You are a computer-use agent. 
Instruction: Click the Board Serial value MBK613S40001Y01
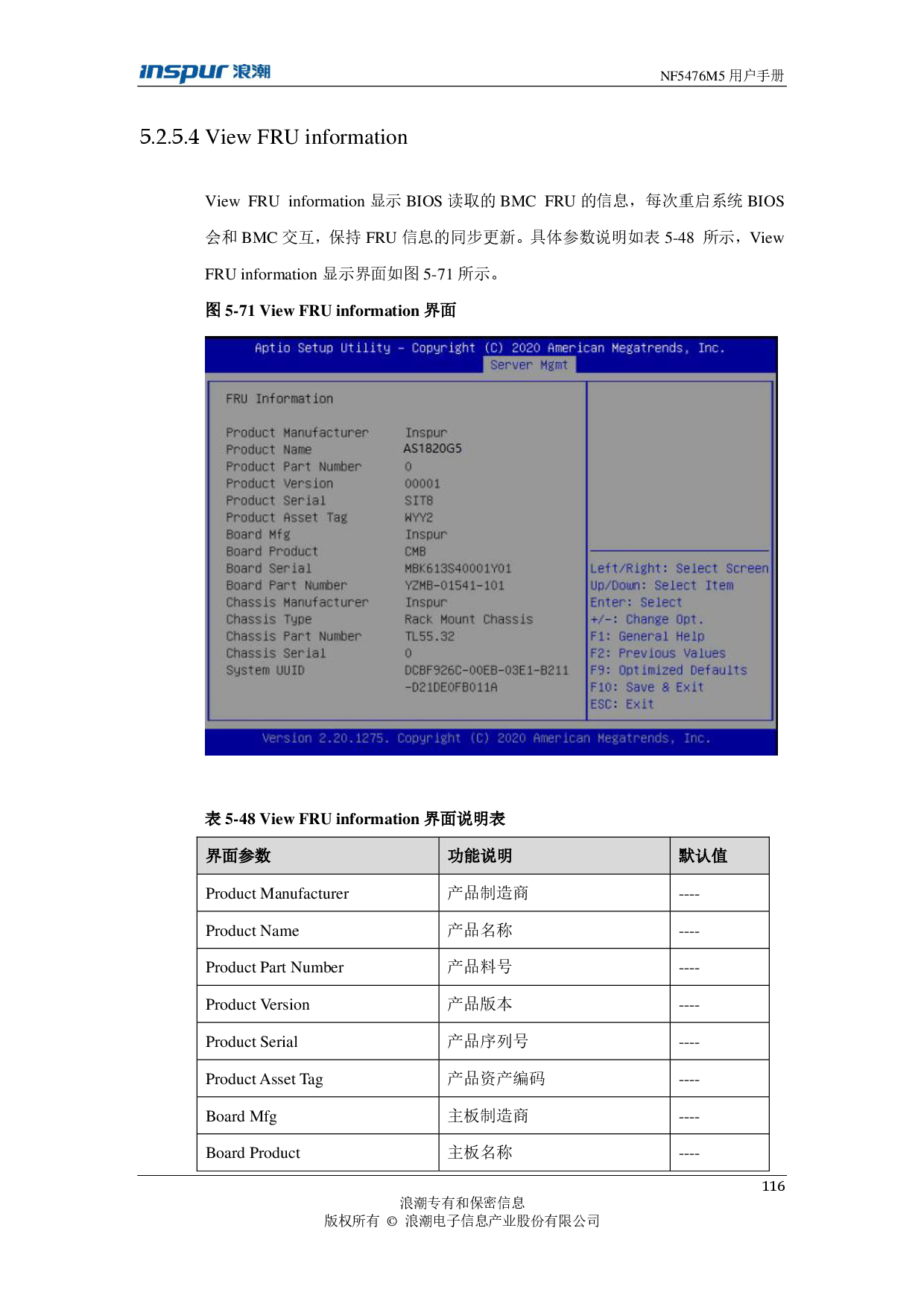[458, 569]
